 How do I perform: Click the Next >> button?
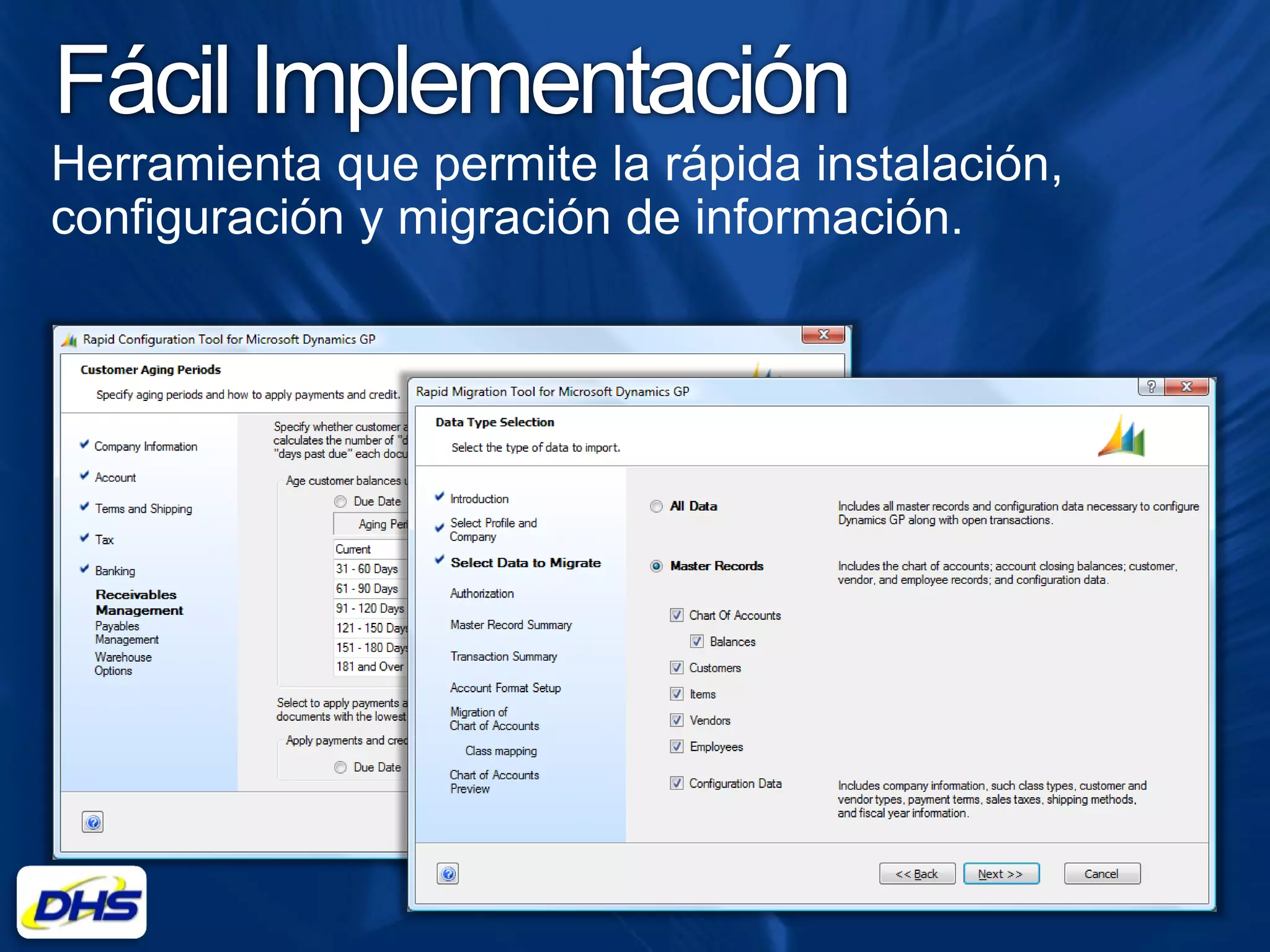tap(1001, 874)
